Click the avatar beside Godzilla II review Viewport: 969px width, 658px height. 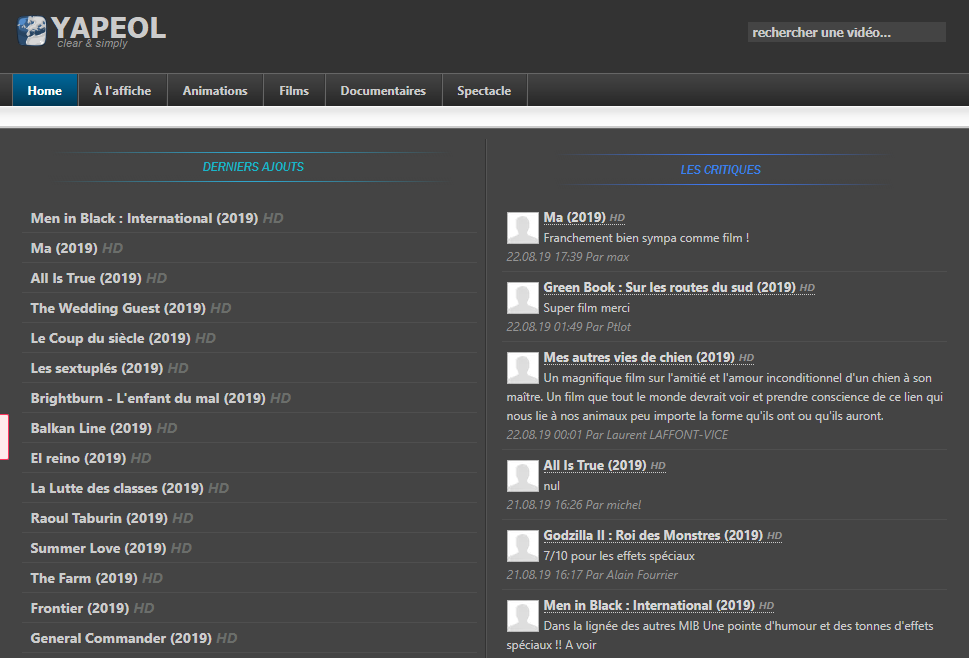point(523,546)
